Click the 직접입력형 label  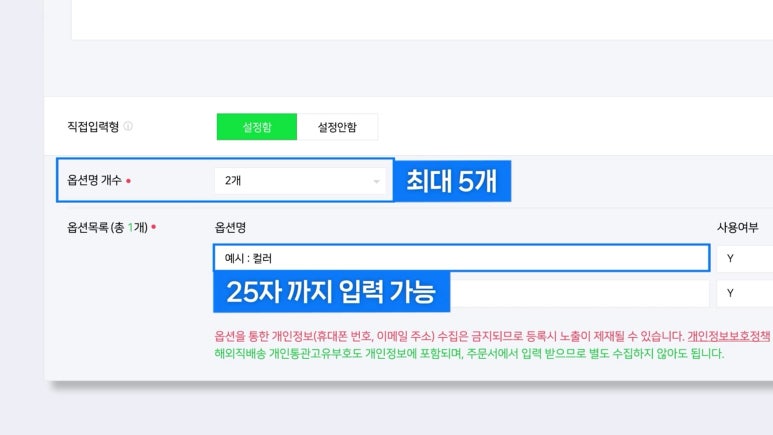click(92, 127)
